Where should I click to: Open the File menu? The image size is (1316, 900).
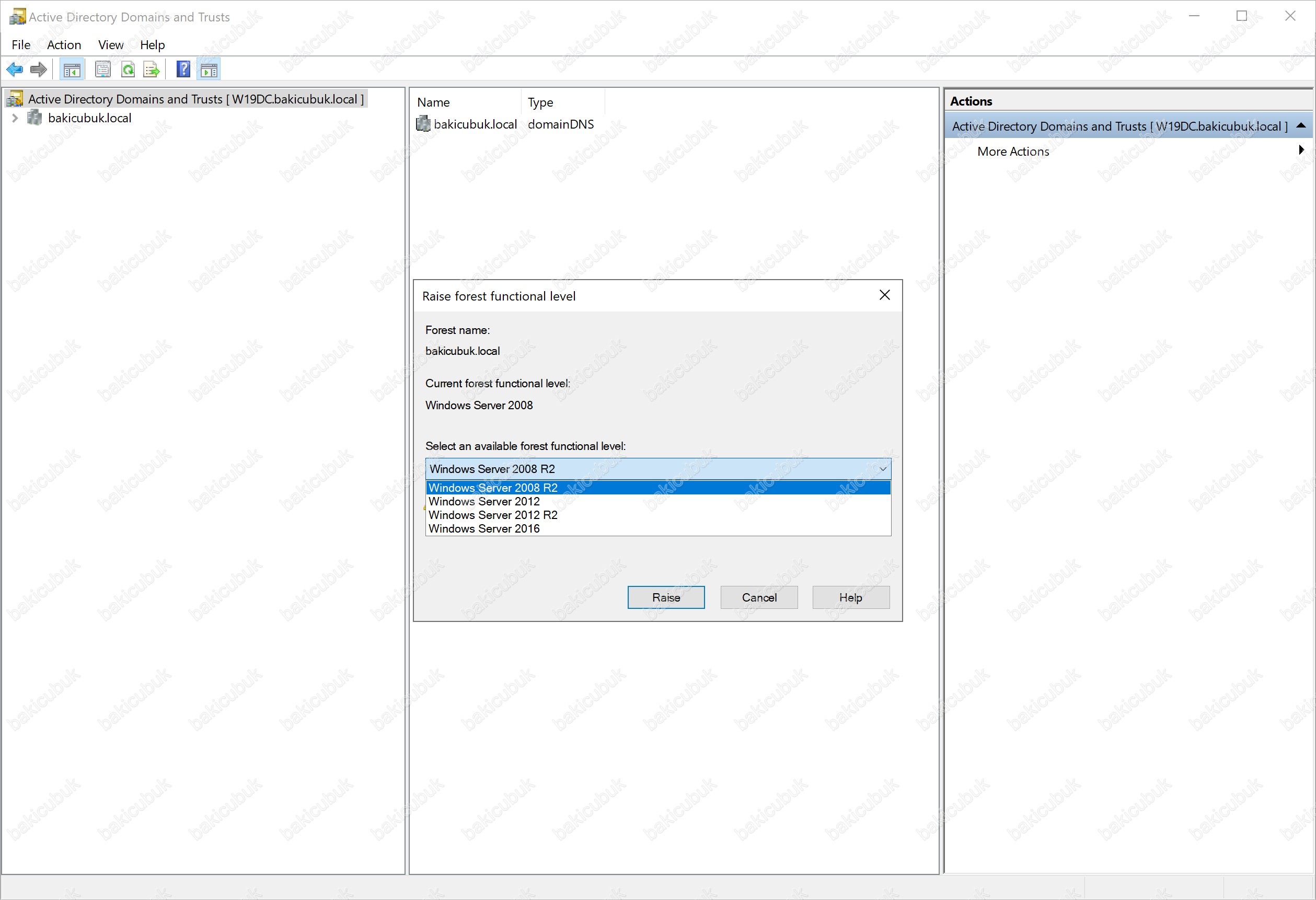(21, 45)
